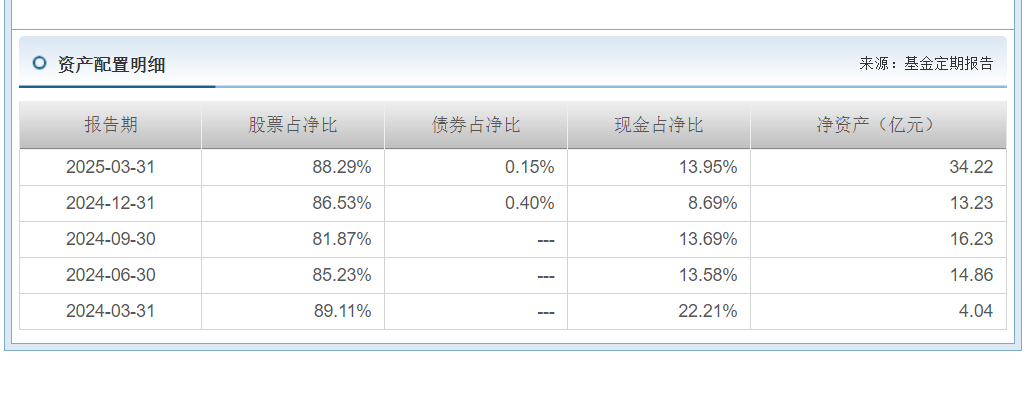Select the 2024-09-30 report date cell
Screen dimensions: 1032x403
(111, 239)
